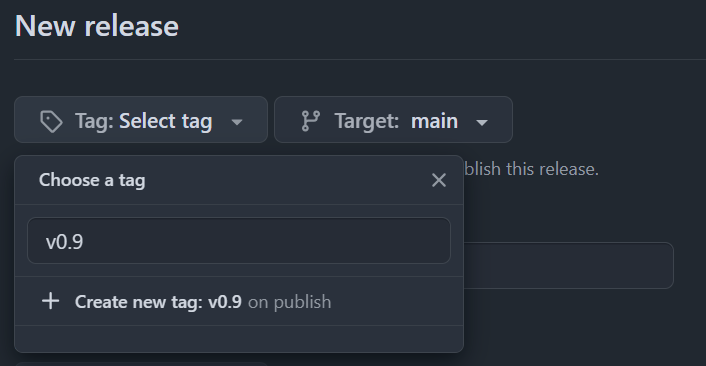This screenshot has width=706, height=366.
Task: Click the empty area below Create new tag option
Action: (x=239, y=339)
